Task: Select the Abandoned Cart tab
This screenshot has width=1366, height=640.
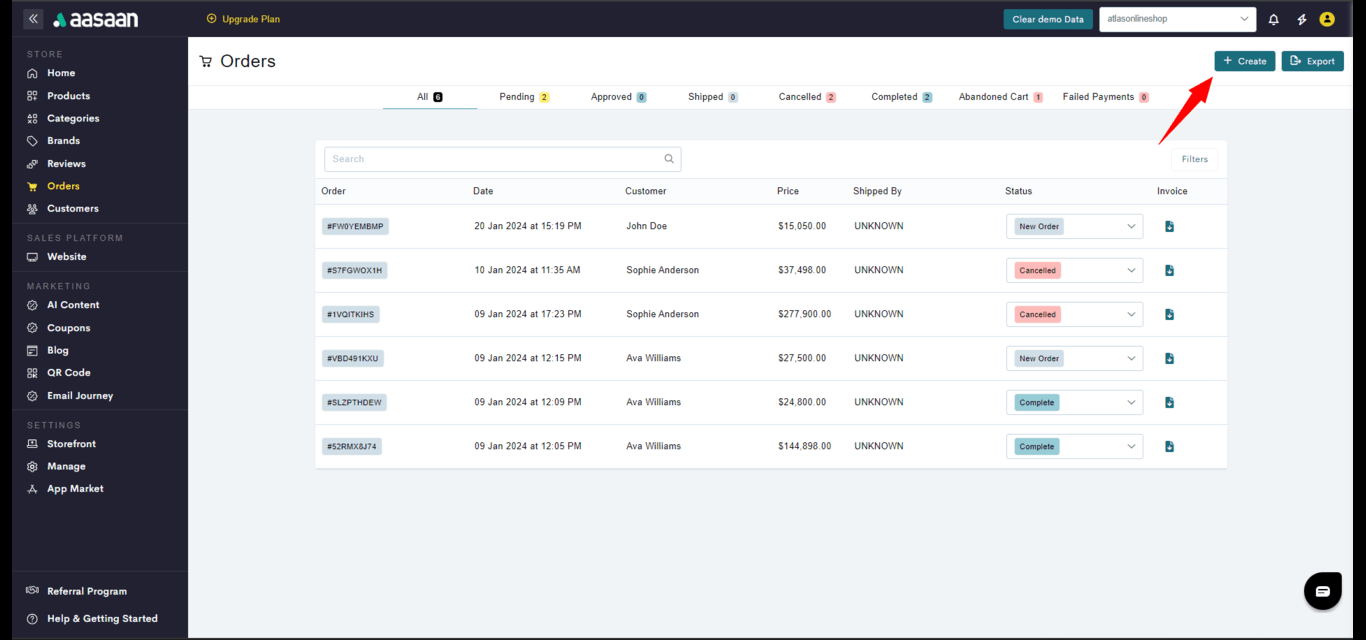Action: pos(999,97)
